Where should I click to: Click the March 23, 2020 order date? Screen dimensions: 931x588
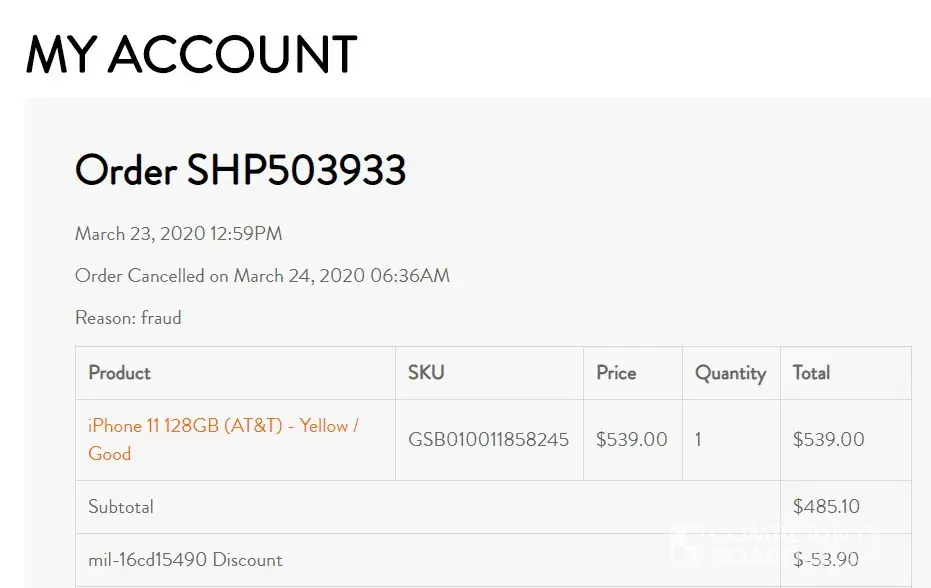point(178,234)
